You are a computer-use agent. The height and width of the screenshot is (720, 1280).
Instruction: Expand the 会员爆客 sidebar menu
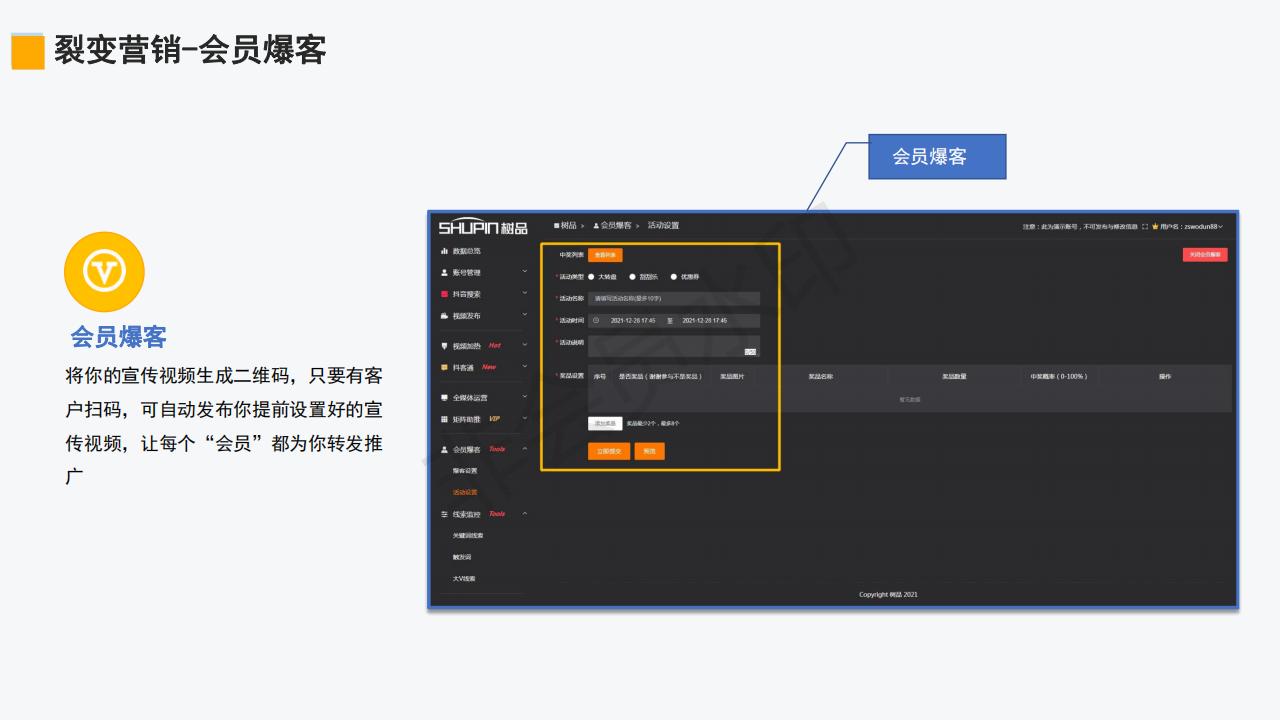coord(467,449)
